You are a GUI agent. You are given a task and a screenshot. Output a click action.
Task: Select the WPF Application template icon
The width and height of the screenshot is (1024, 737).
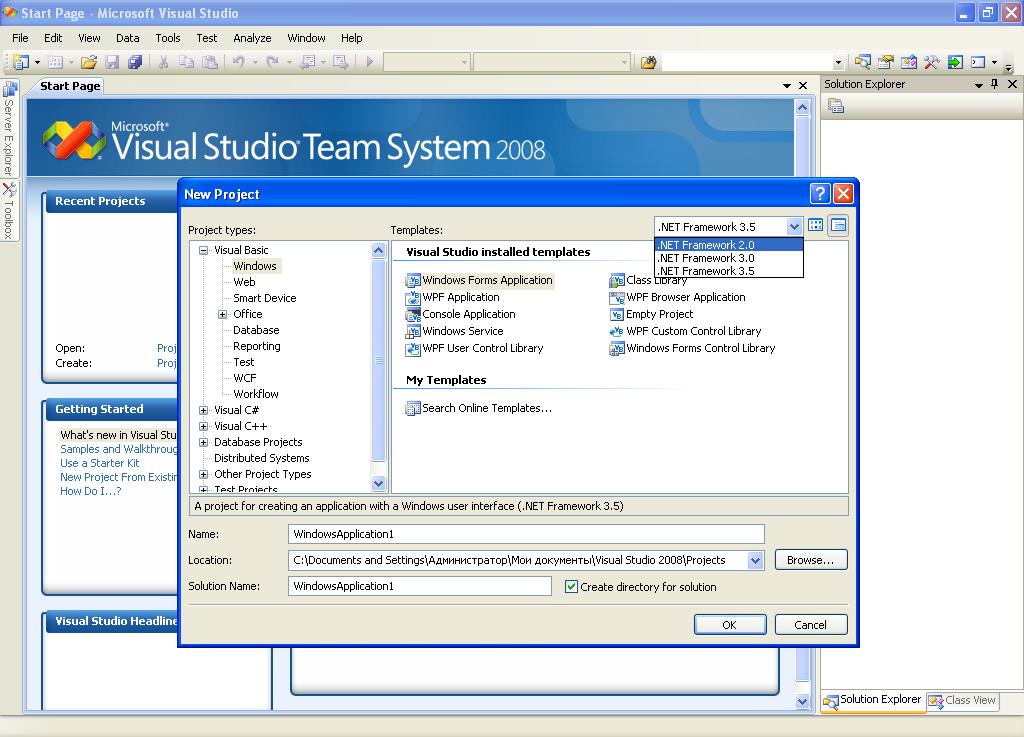[x=413, y=298]
